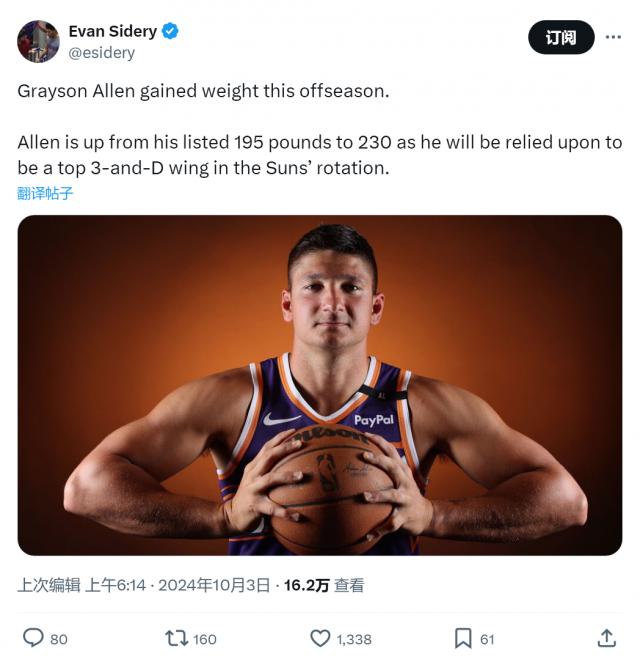Bookmark this post
The height and width of the screenshot is (659, 640).
tap(463, 638)
